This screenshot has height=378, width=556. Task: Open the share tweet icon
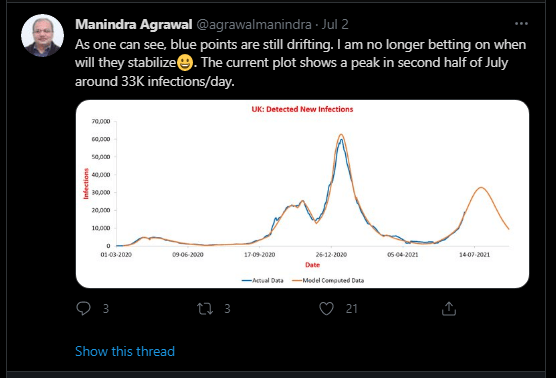tap(449, 308)
